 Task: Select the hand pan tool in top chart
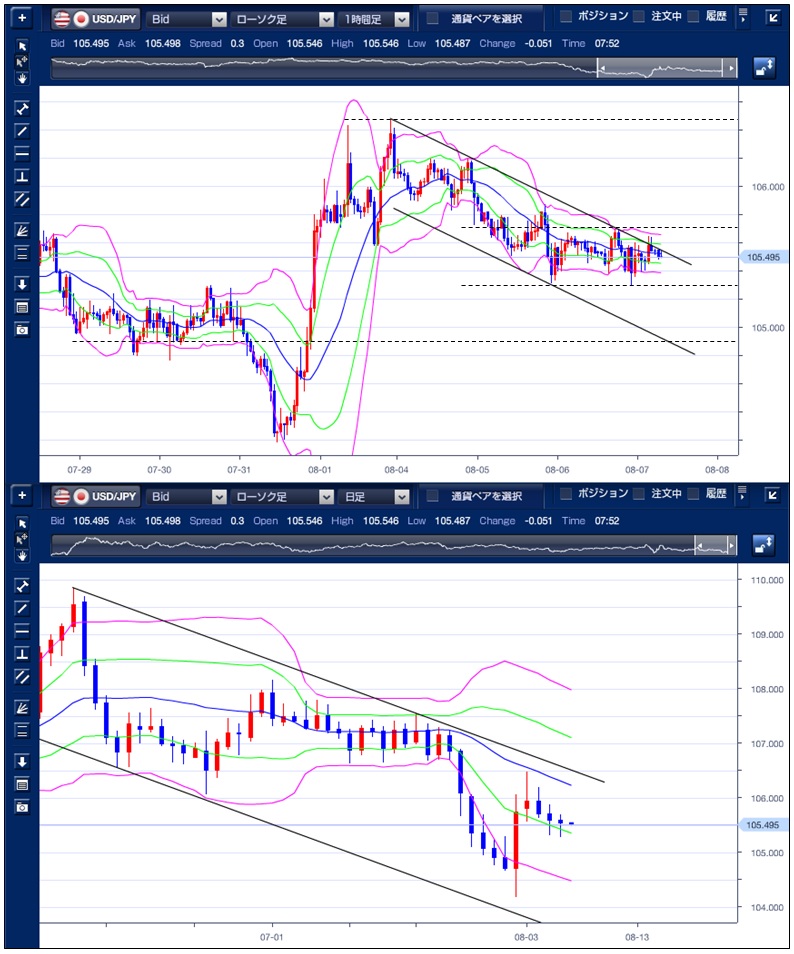tap(22, 77)
